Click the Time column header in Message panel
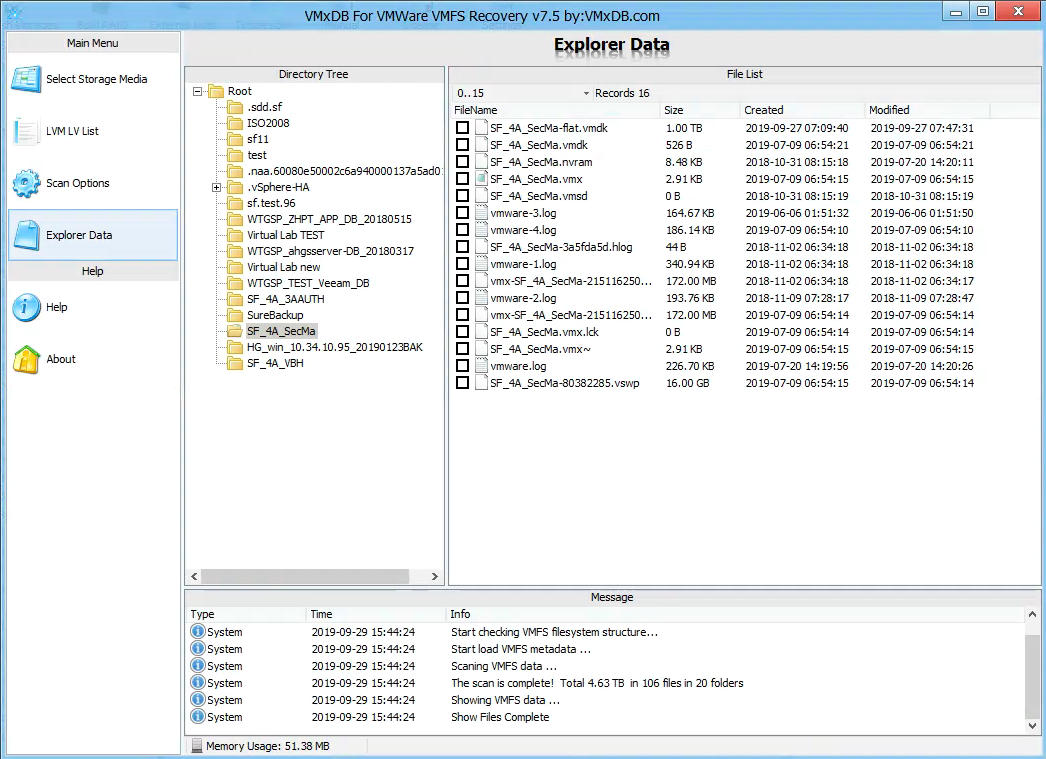The image size is (1046, 759). (x=376, y=614)
